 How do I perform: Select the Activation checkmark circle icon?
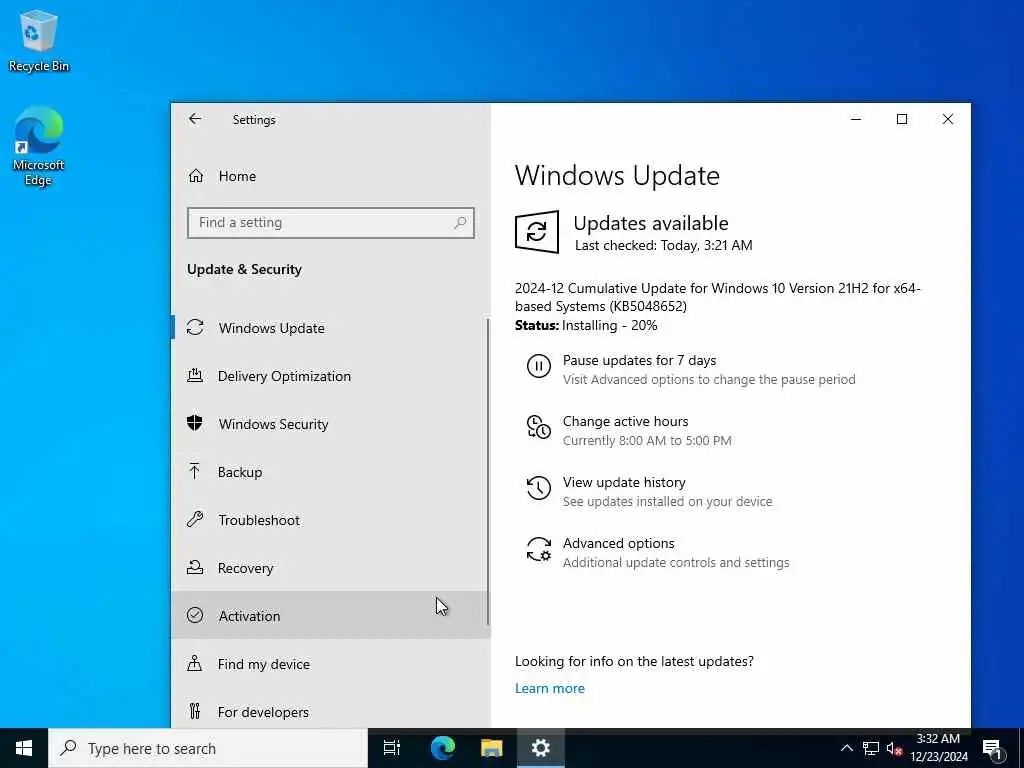195,615
